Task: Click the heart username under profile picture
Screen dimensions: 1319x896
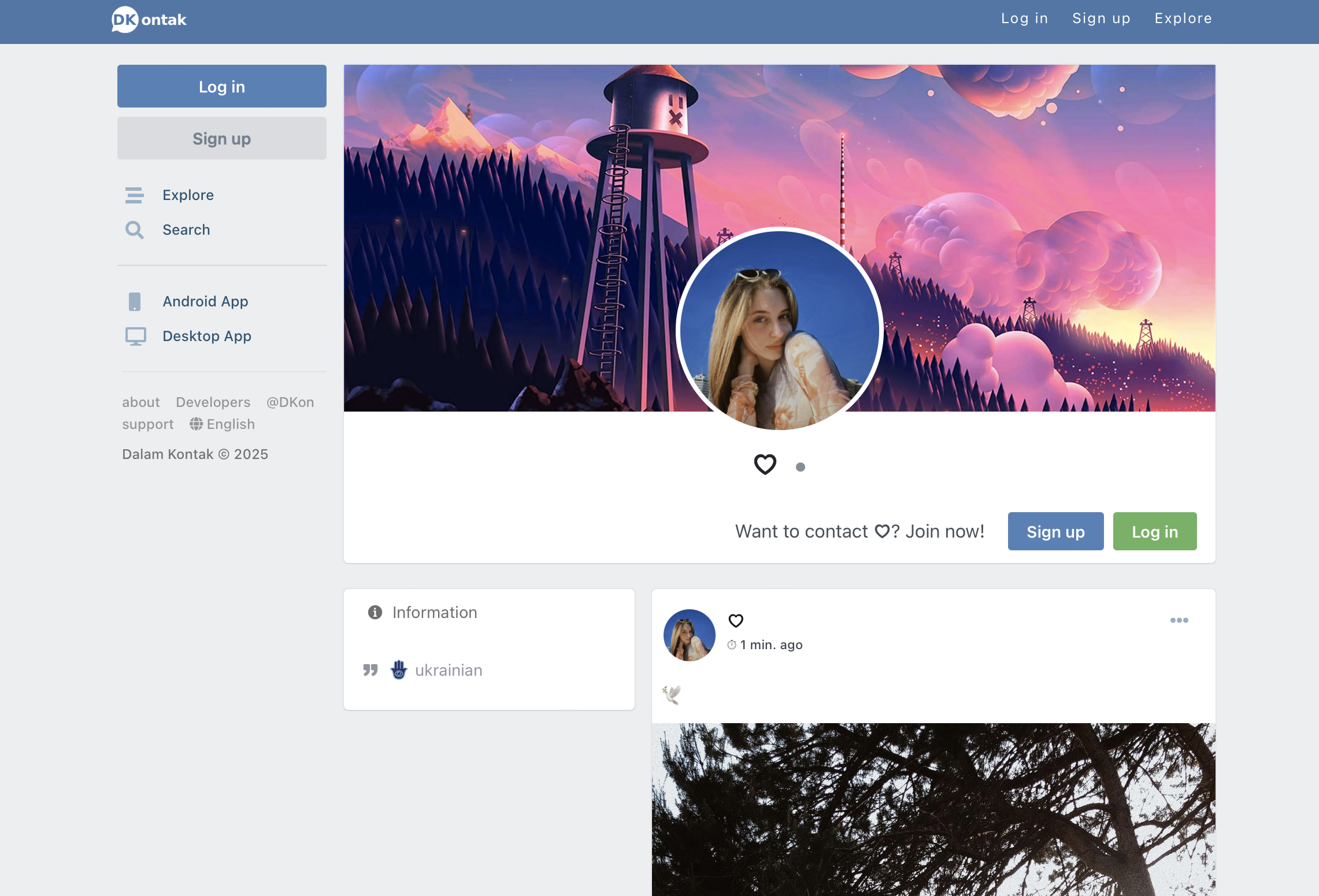Action: (x=765, y=464)
